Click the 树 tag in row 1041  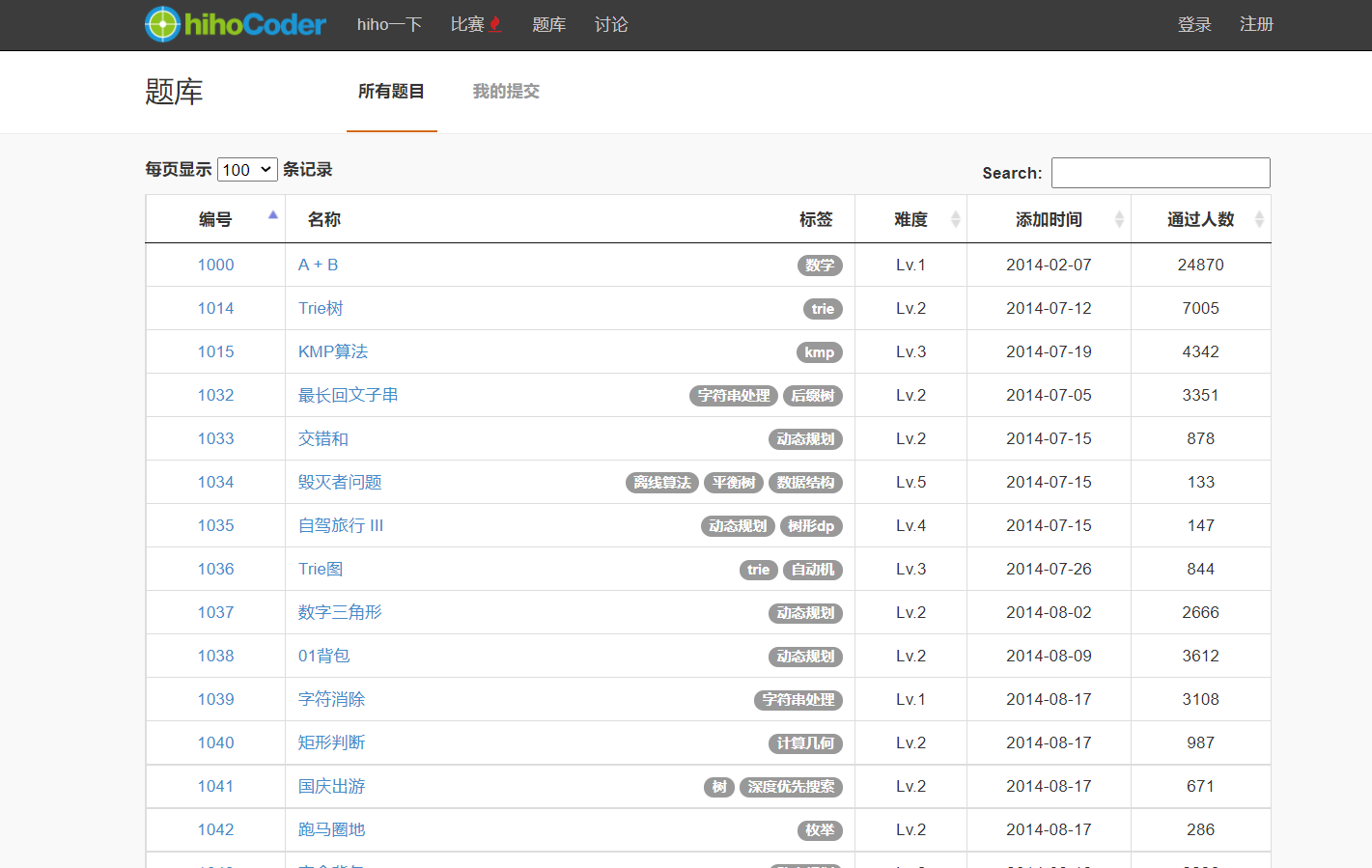pyautogui.click(x=719, y=787)
